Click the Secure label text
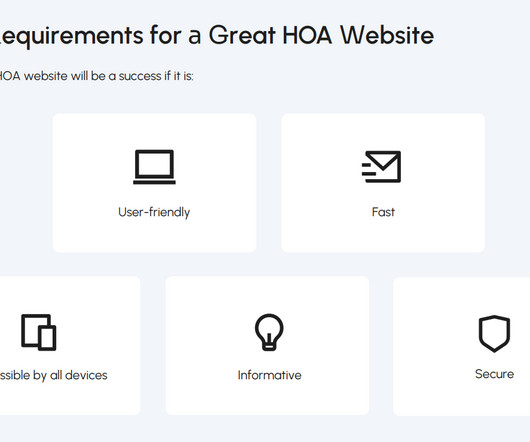530x442 pixels. 494,374
